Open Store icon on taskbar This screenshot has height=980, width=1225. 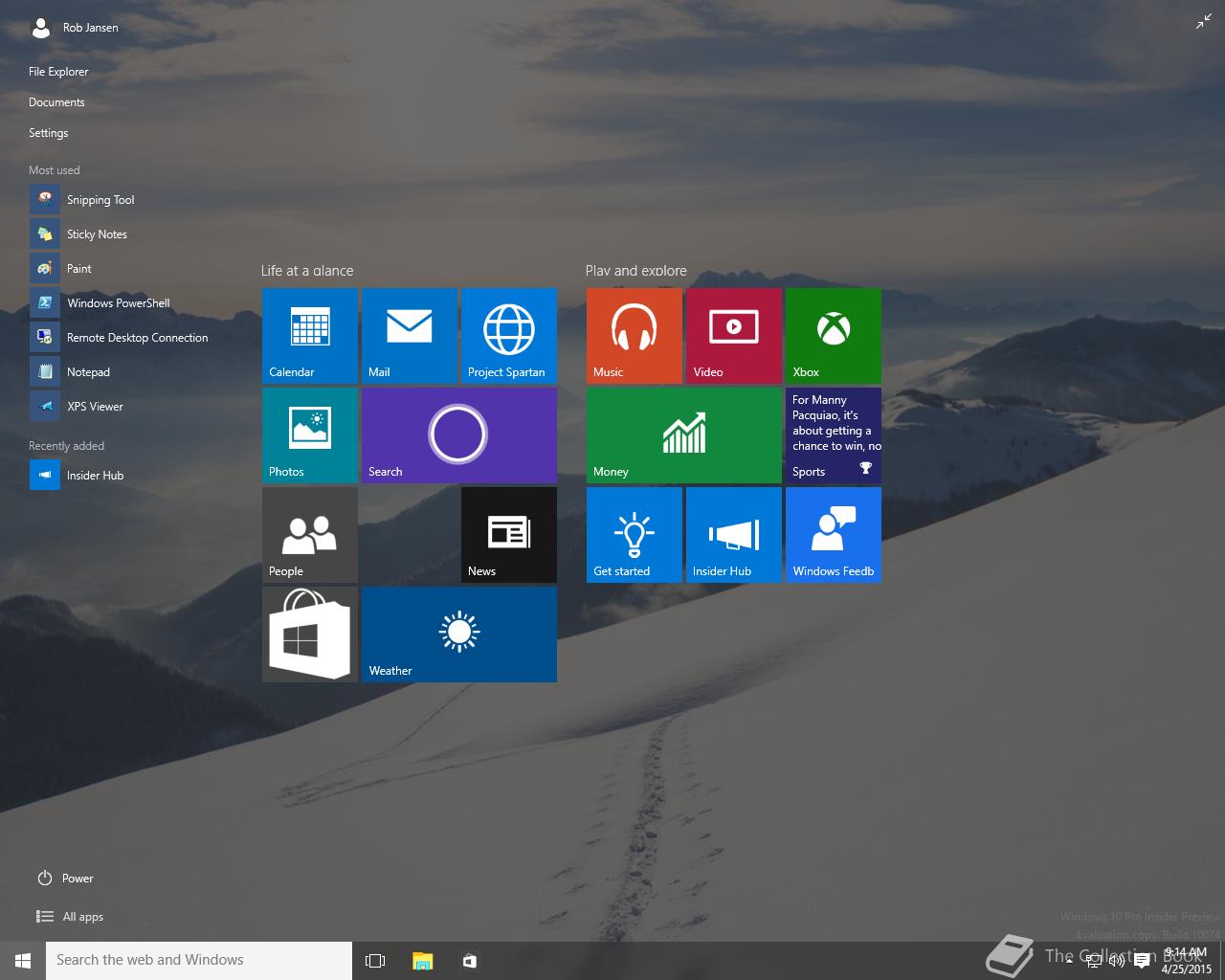pyautogui.click(x=469, y=961)
